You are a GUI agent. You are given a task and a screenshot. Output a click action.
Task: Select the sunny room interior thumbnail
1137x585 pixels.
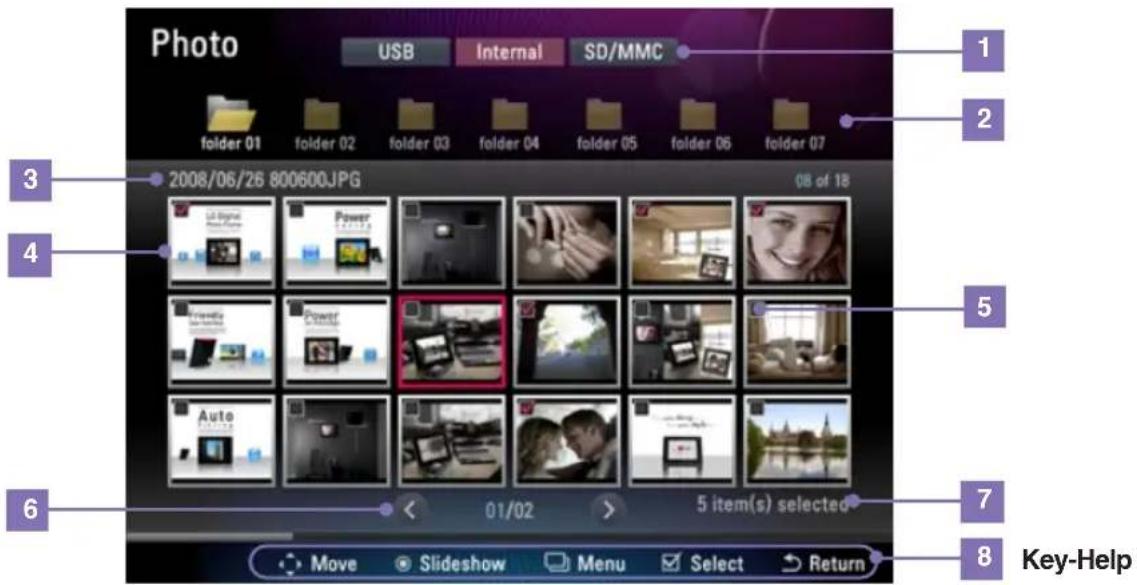pyautogui.click(x=682, y=242)
